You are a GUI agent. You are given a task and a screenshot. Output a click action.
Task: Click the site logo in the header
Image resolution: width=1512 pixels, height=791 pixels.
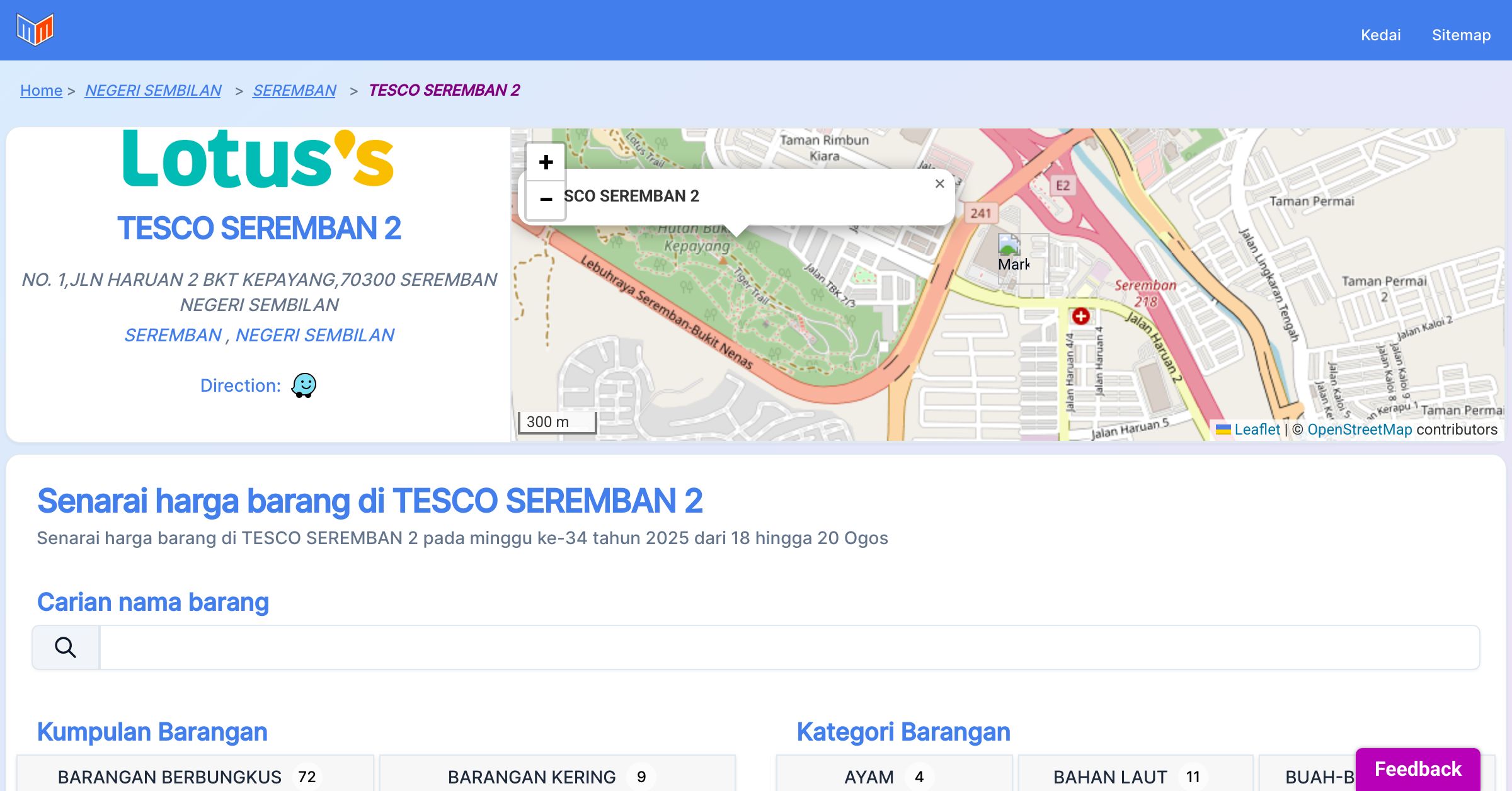[35, 30]
